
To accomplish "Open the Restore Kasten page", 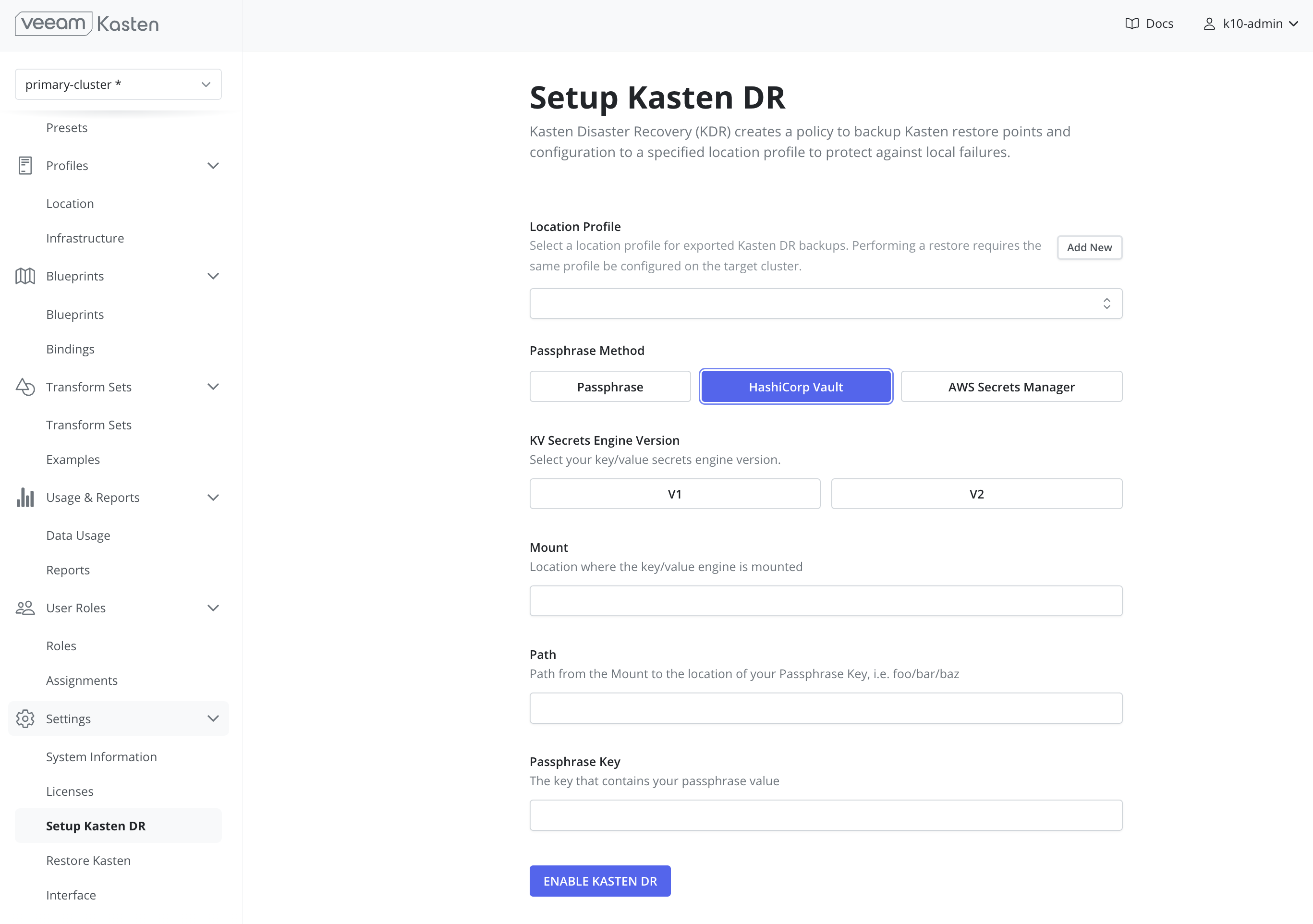I will (88, 861).
